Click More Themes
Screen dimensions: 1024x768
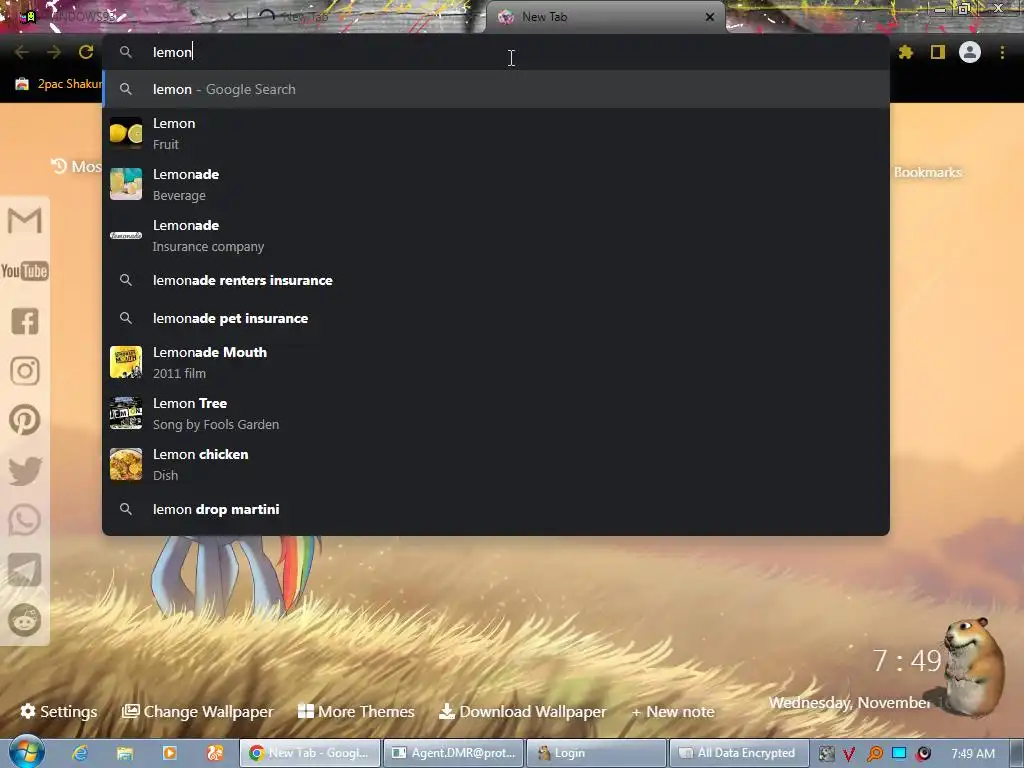[356, 711]
